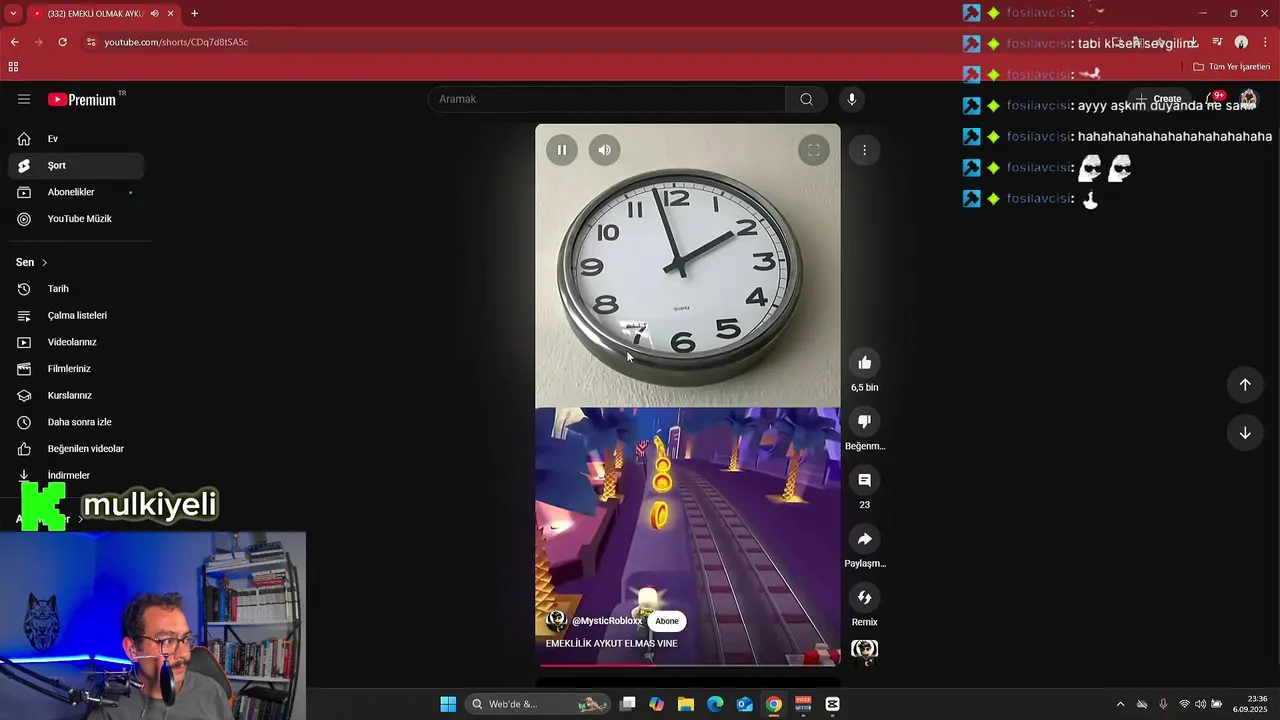Pause the playing Short

coord(562,150)
